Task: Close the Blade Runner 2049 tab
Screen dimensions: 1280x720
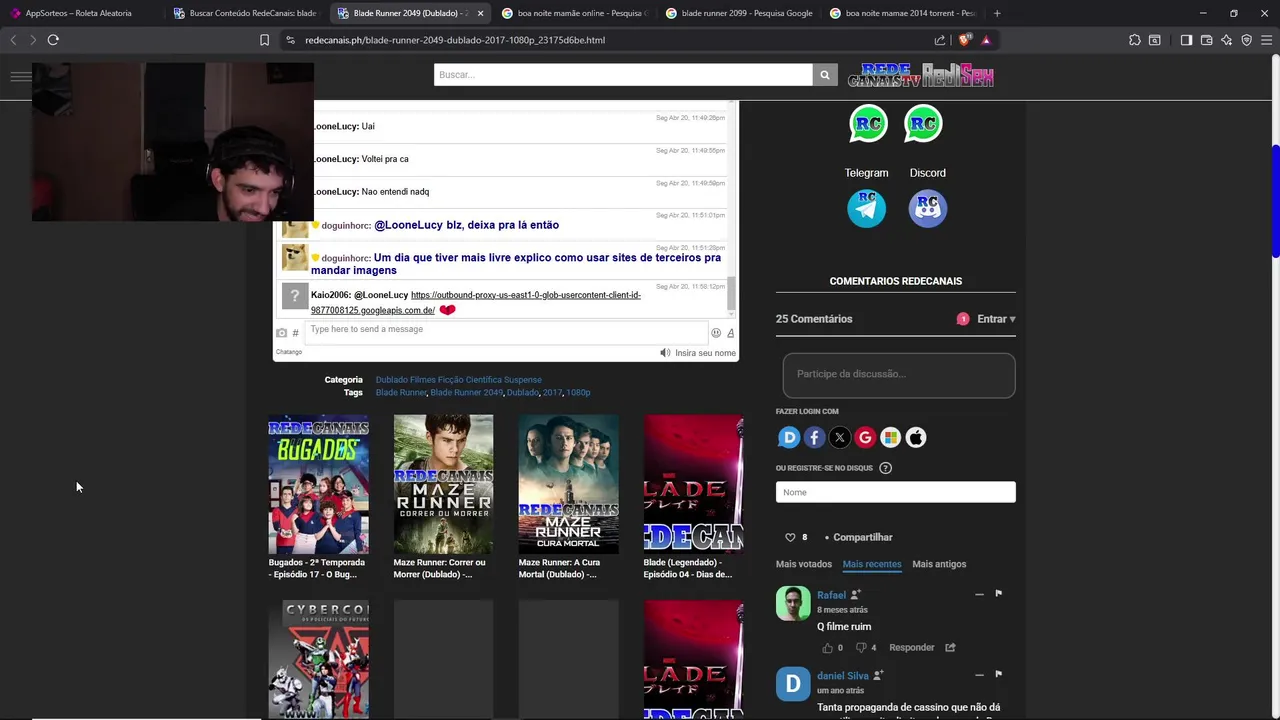Action: tap(480, 13)
